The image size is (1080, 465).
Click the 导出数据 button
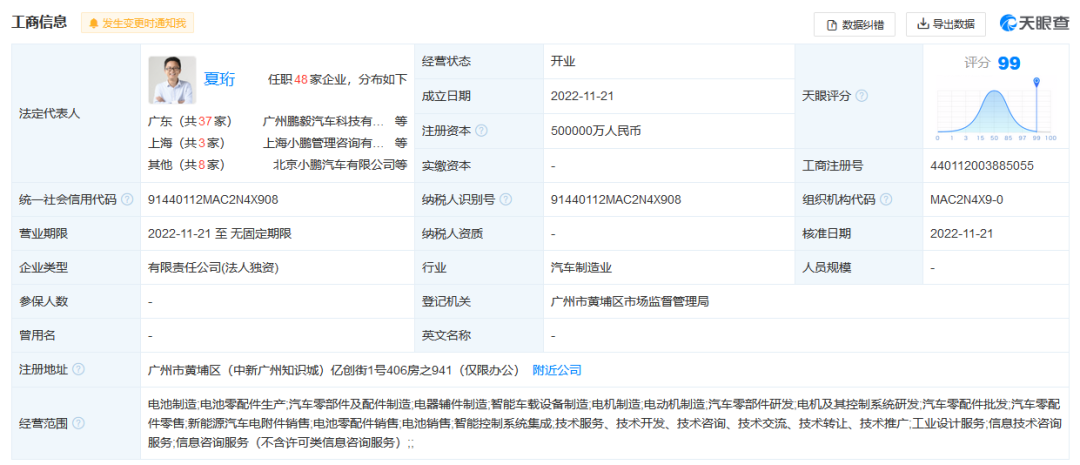946,24
